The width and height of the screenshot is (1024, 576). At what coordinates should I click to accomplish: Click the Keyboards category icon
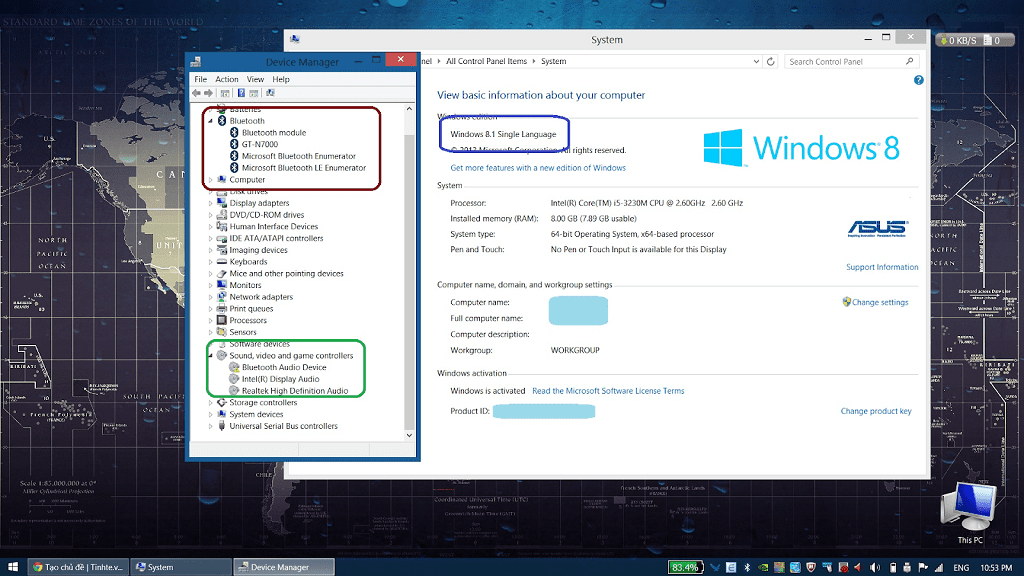click(x=221, y=262)
